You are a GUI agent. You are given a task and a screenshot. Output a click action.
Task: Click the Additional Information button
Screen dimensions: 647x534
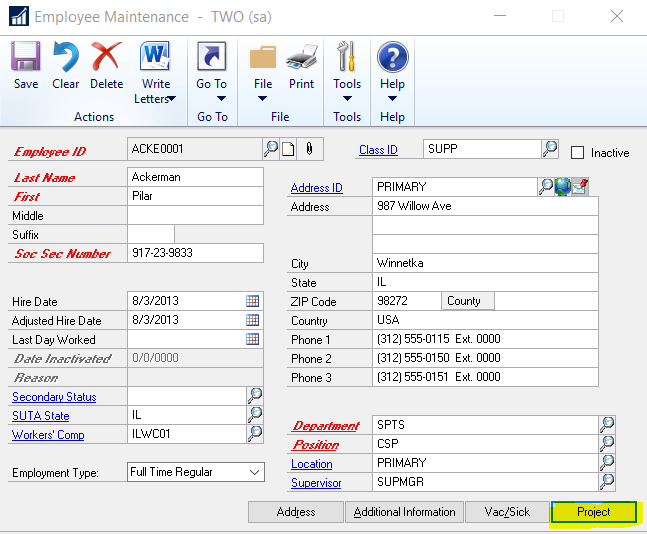[404, 512]
